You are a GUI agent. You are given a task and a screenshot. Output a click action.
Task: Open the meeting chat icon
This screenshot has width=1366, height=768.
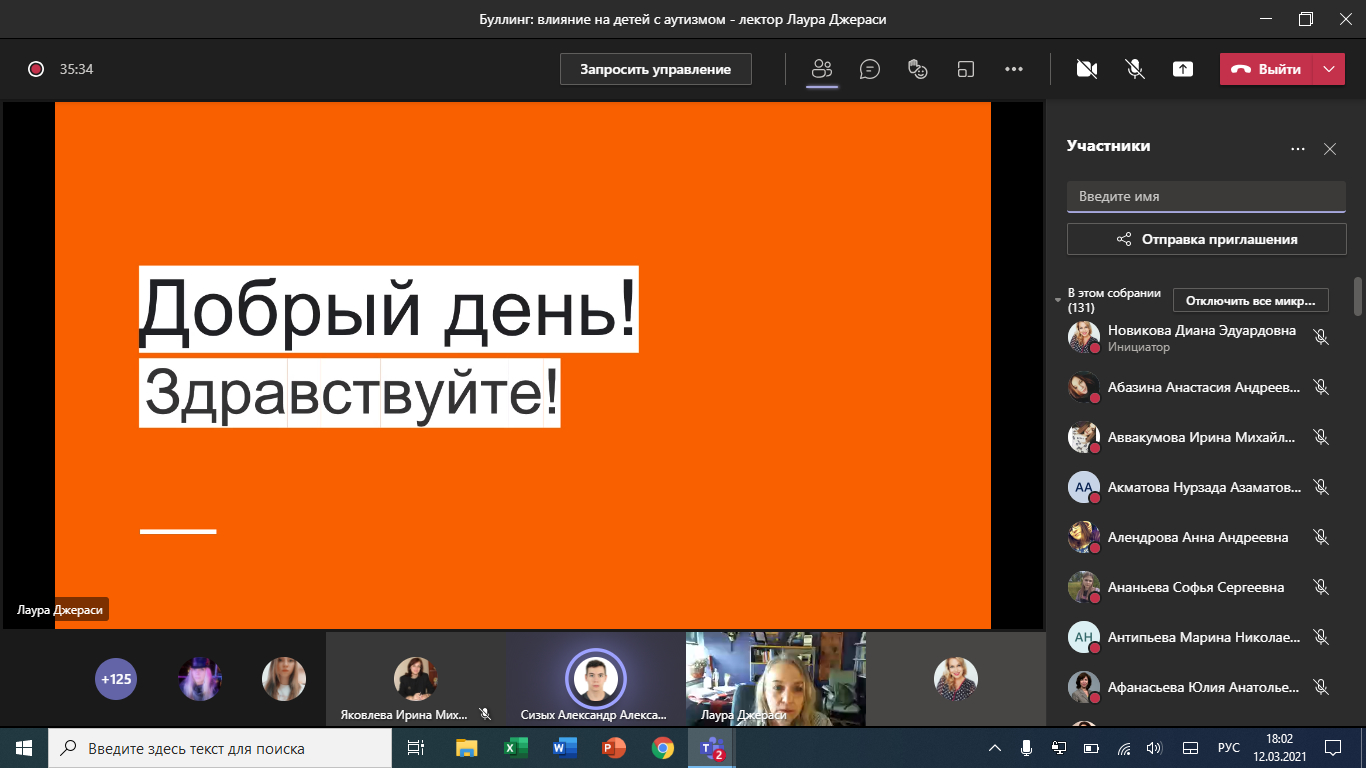[870, 69]
